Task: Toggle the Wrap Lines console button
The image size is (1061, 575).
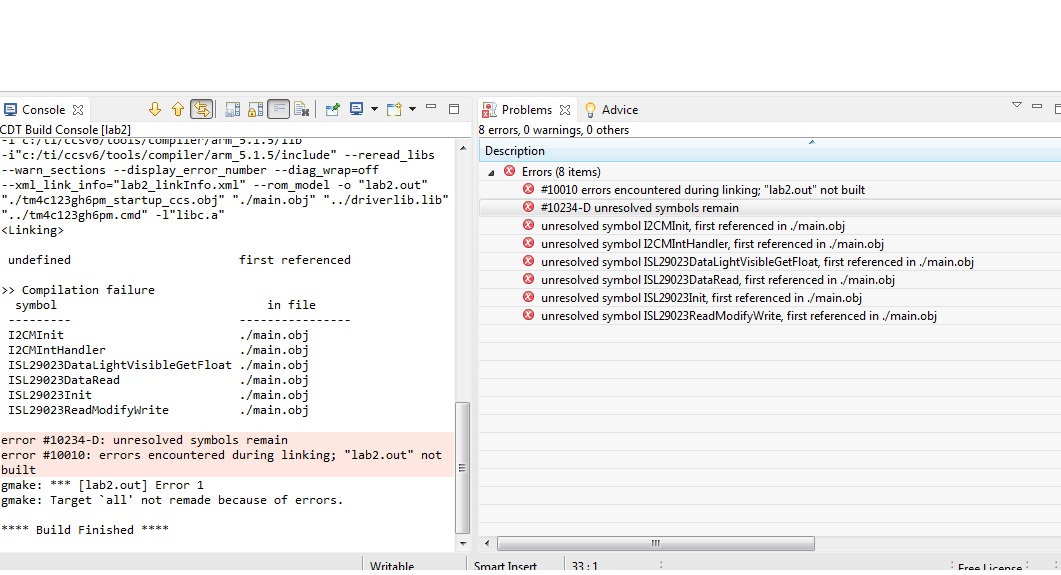Action: tap(279, 110)
